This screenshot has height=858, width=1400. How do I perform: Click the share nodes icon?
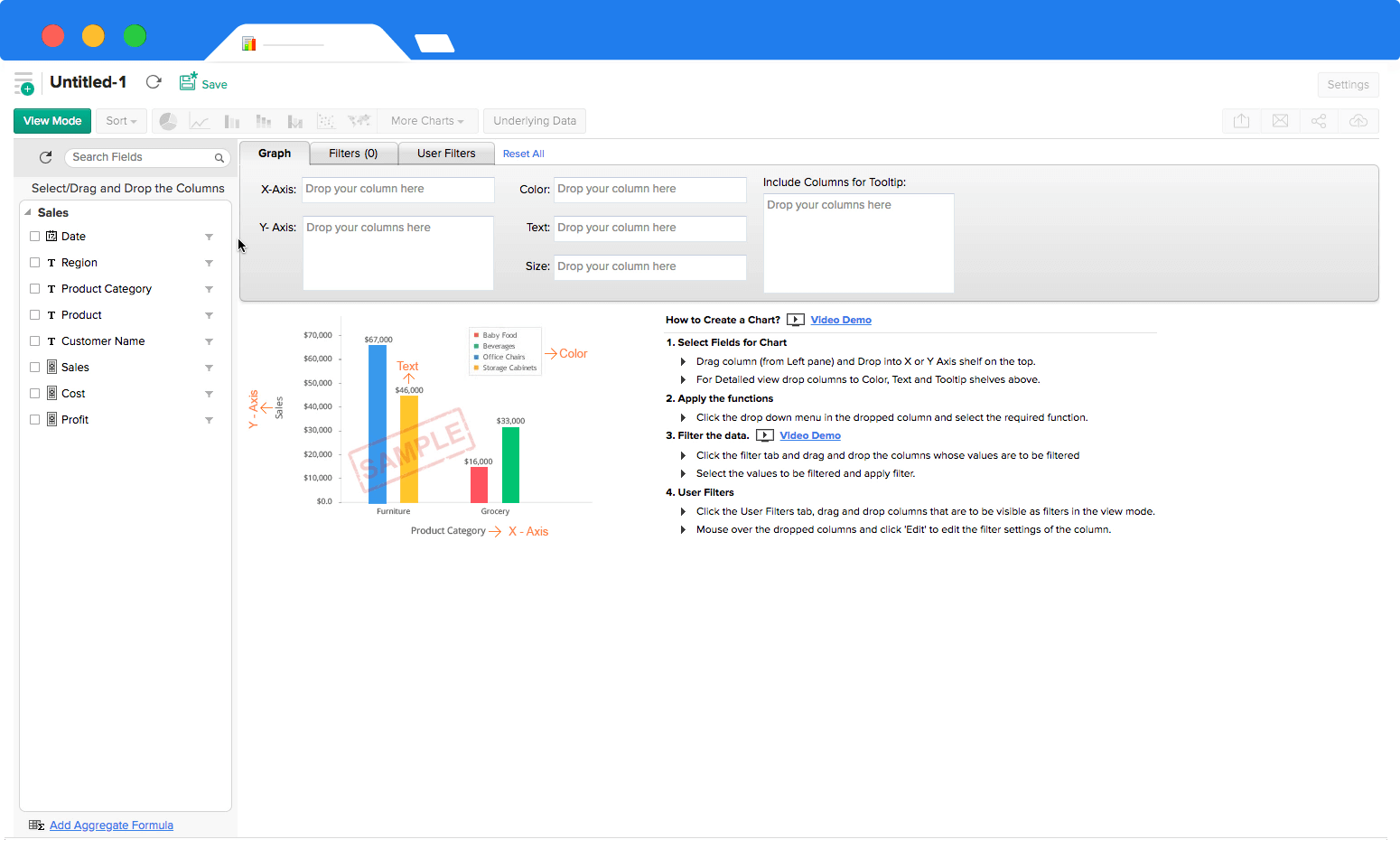[1319, 121]
